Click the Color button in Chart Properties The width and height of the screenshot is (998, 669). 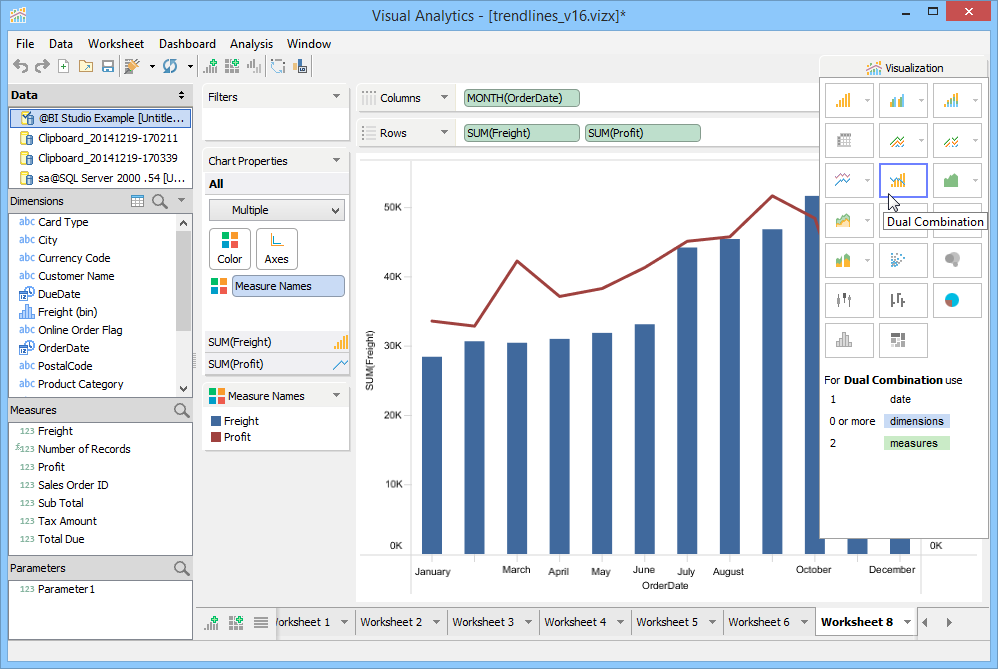(x=230, y=249)
